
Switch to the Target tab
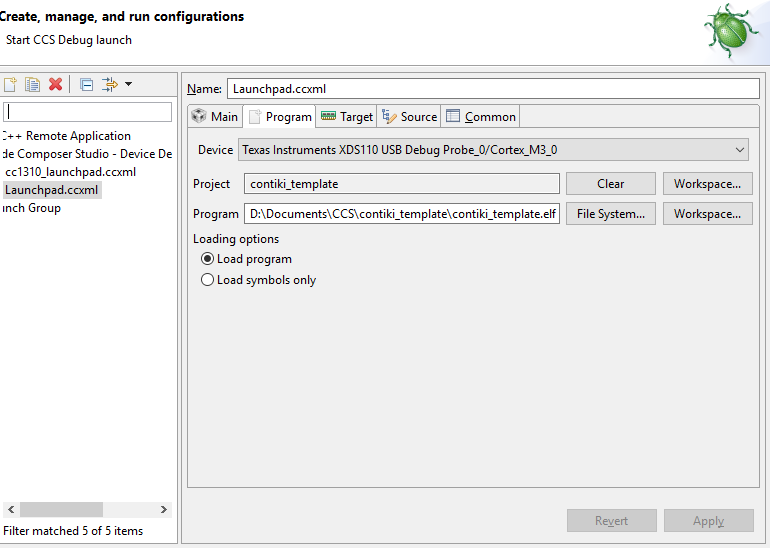347,117
